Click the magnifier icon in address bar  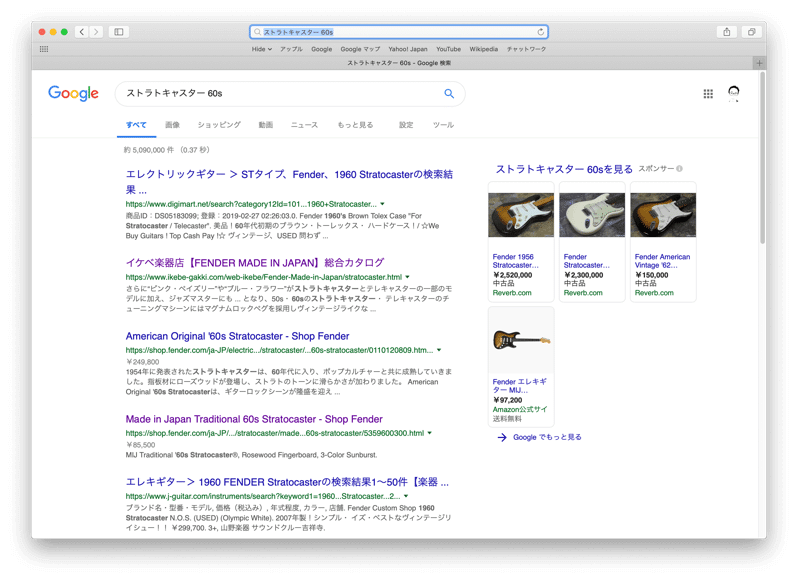point(258,32)
